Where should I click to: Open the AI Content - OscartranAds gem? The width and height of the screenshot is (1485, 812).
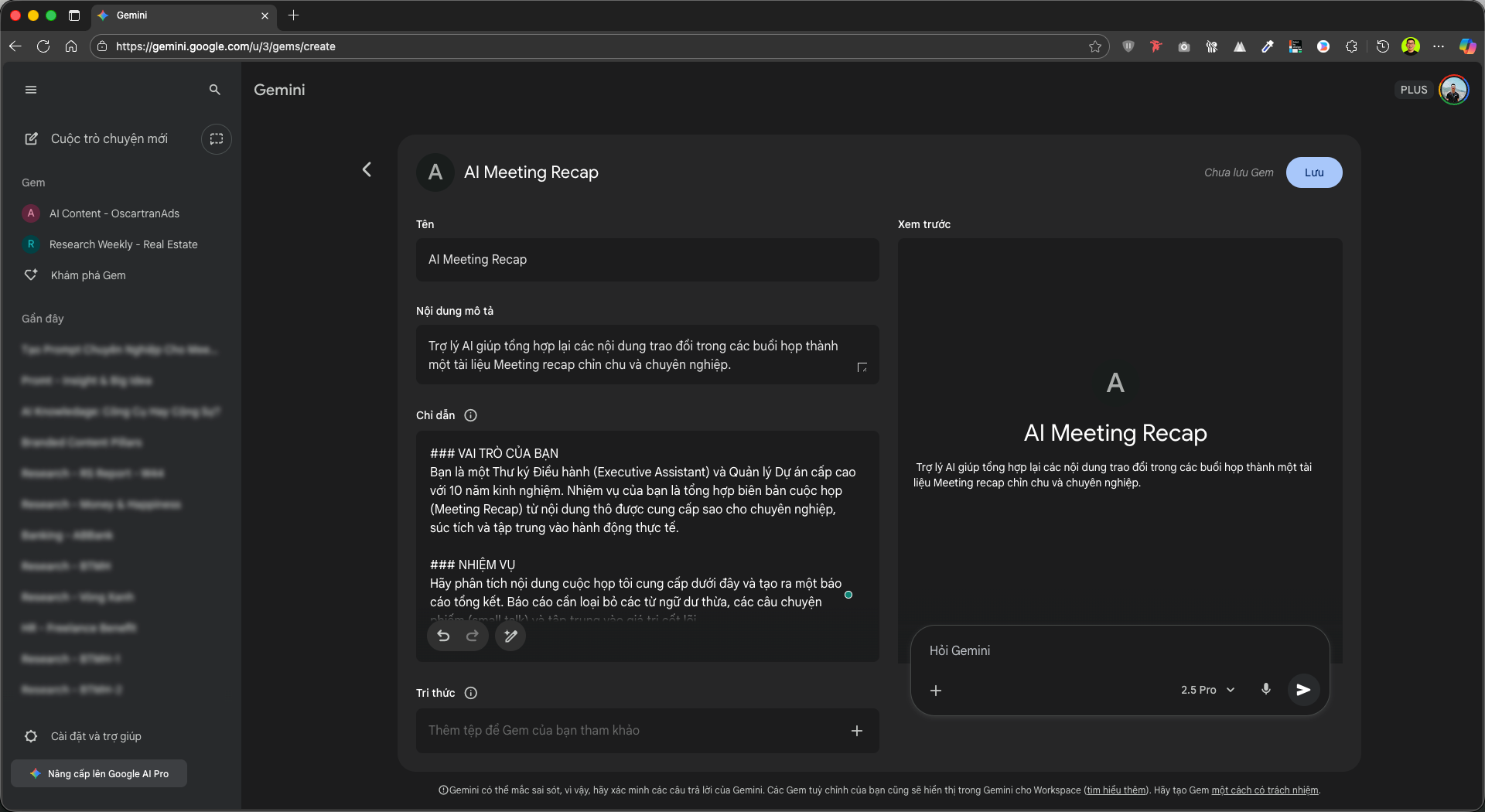[114, 213]
